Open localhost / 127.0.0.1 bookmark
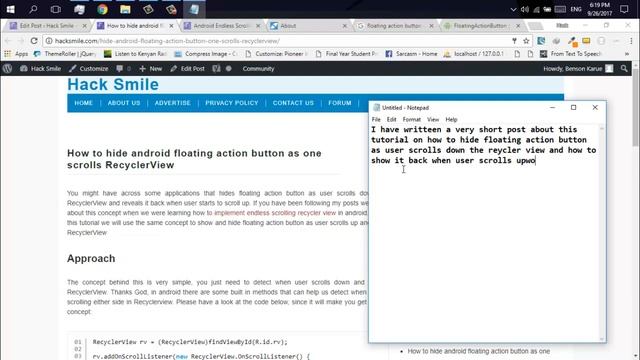Image resolution: width=640 pixels, height=360 pixels. click(x=473, y=54)
